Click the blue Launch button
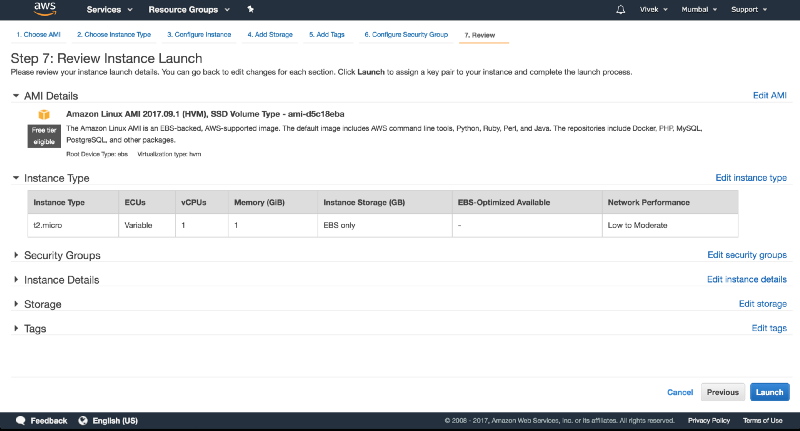The image size is (800, 431). pos(769,392)
